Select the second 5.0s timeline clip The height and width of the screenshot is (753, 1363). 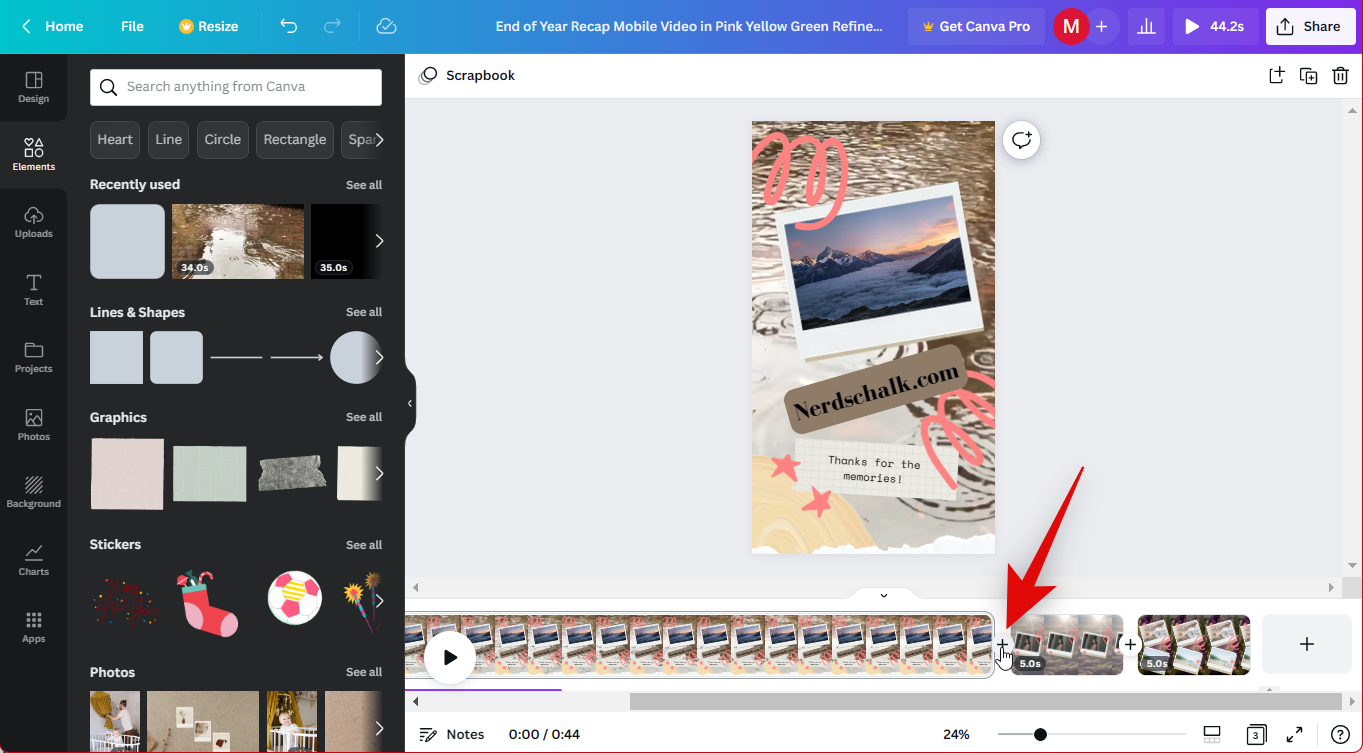pyautogui.click(x=1067, y=644)
